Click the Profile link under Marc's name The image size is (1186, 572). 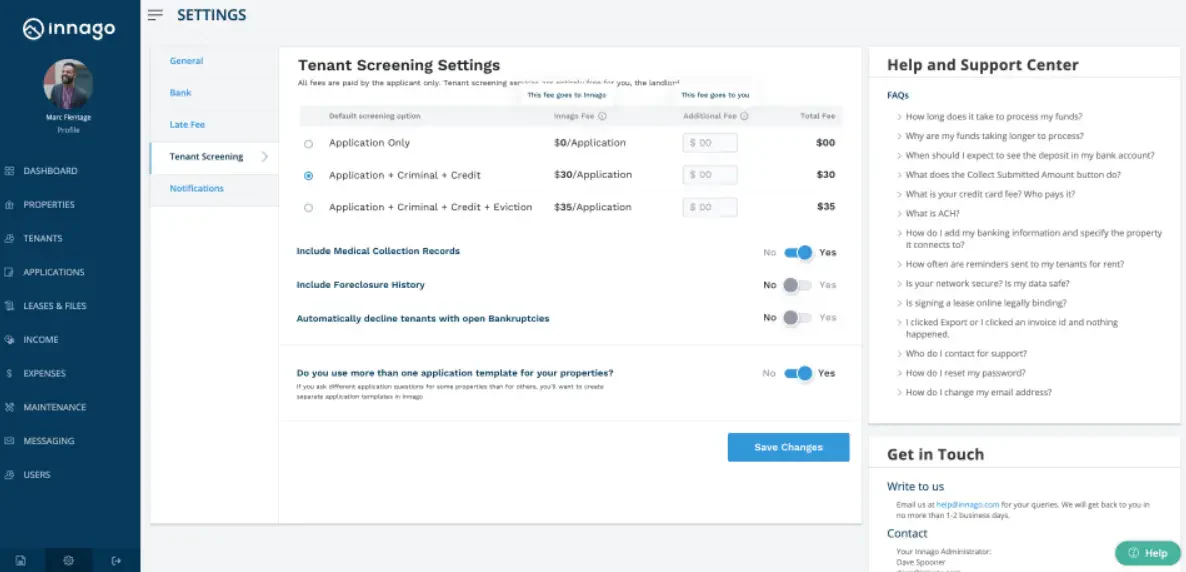[68, 130]
